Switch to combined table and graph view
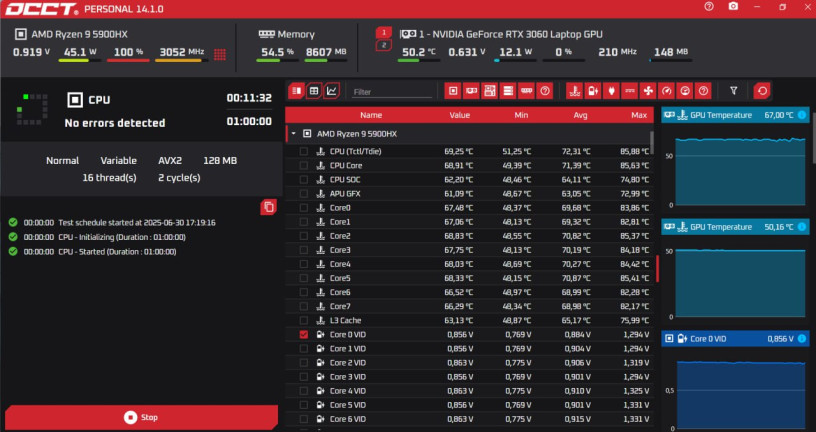The height and width of the screenshot is (432, 816). (x=297, y=91)
